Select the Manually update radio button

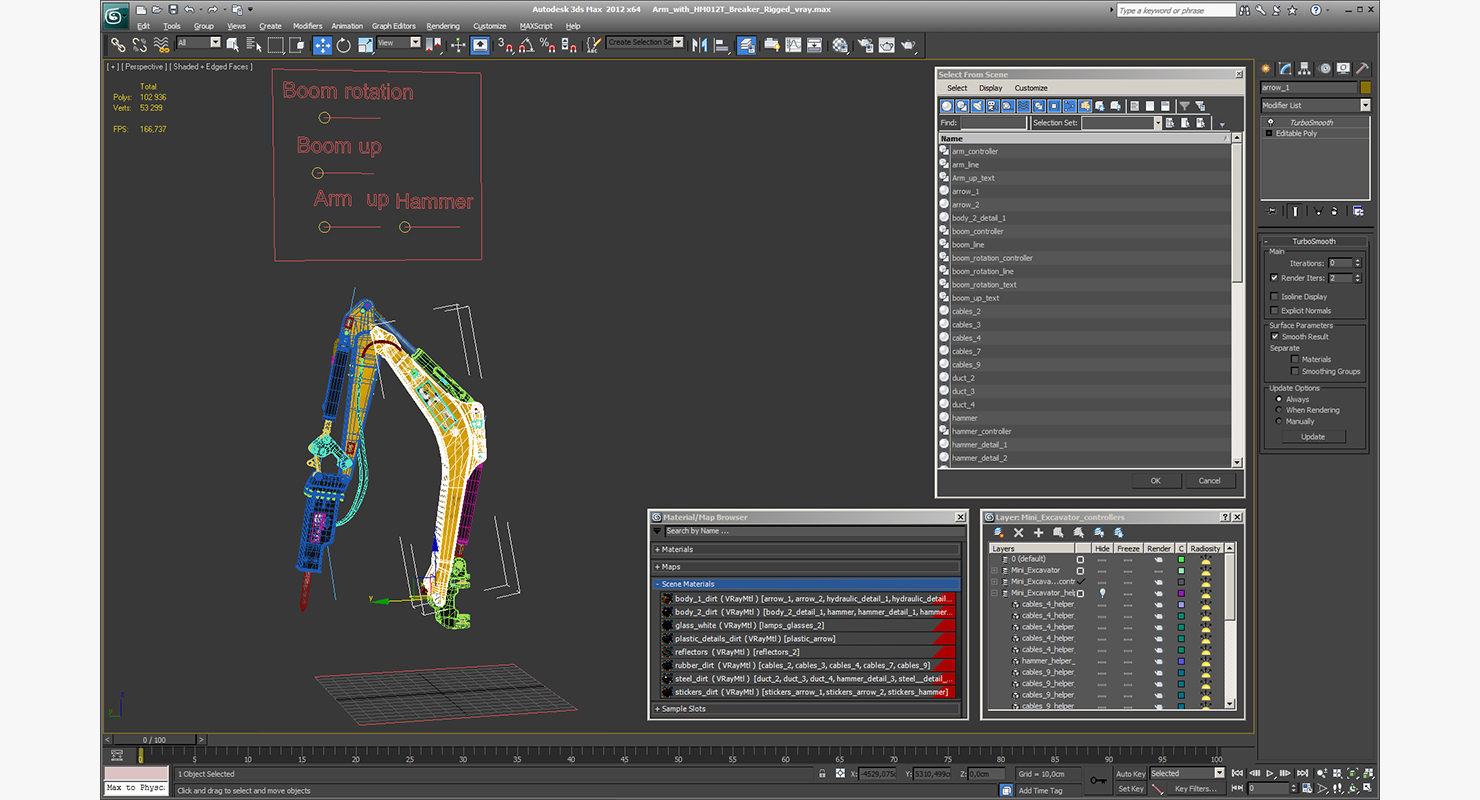click(x=1279, y=421)
